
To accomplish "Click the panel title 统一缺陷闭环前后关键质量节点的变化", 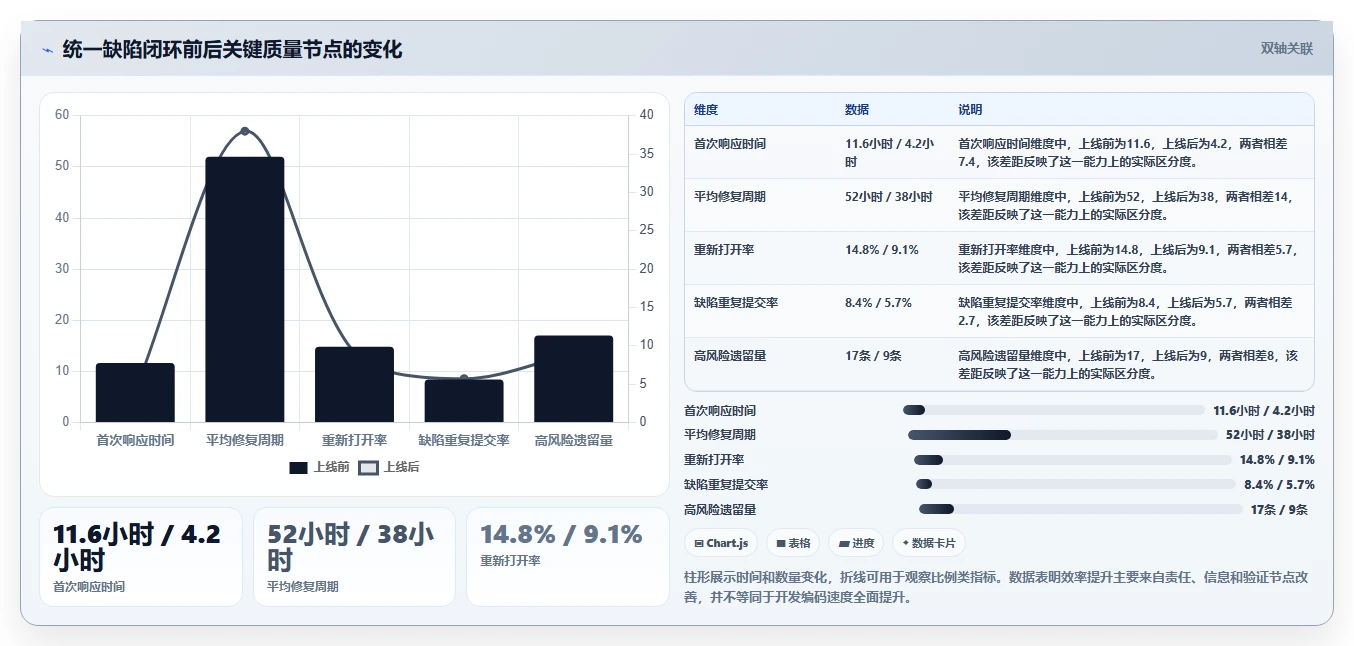I will [x=232, y=50].
